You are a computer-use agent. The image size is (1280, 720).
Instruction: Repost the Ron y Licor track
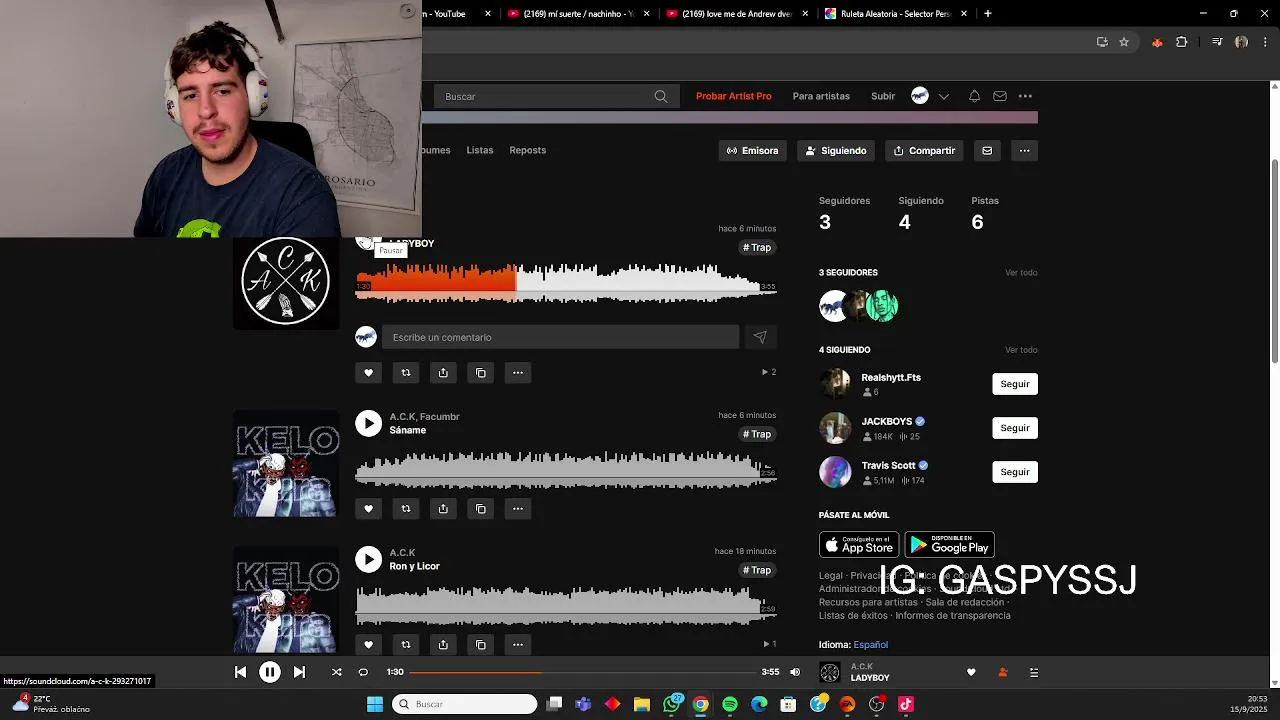click(x=406, y=645)
